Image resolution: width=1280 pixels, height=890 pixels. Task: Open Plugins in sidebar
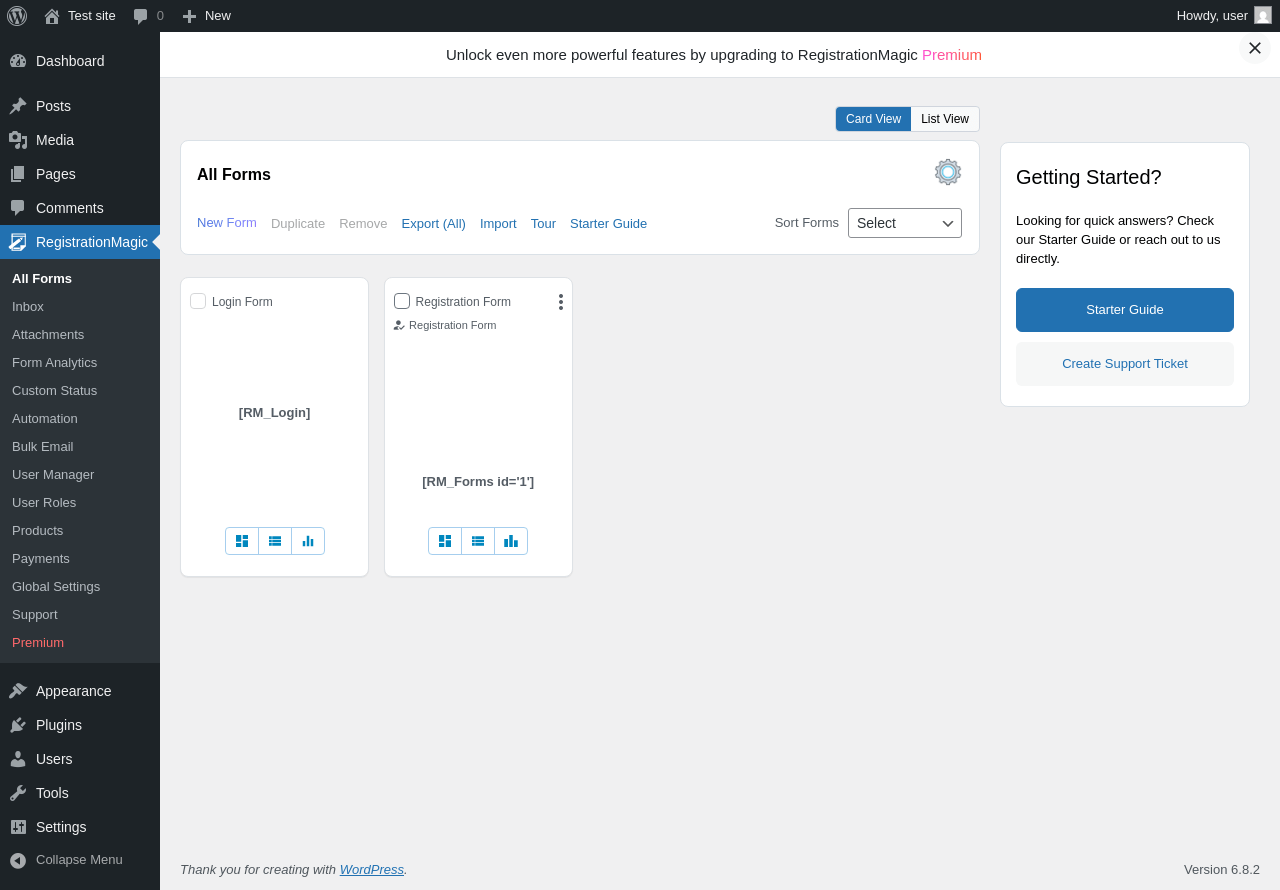click(80, 725)
